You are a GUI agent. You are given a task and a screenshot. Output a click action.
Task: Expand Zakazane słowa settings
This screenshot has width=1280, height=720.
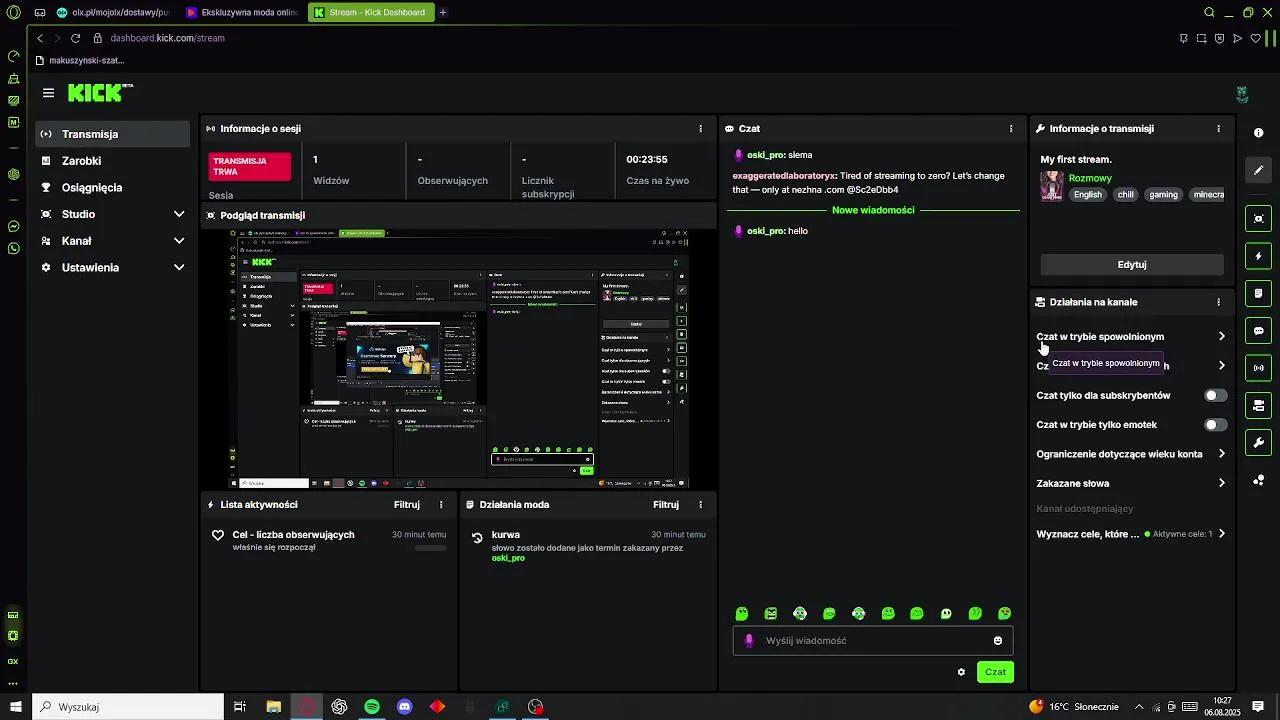[x=1131, y=483]
